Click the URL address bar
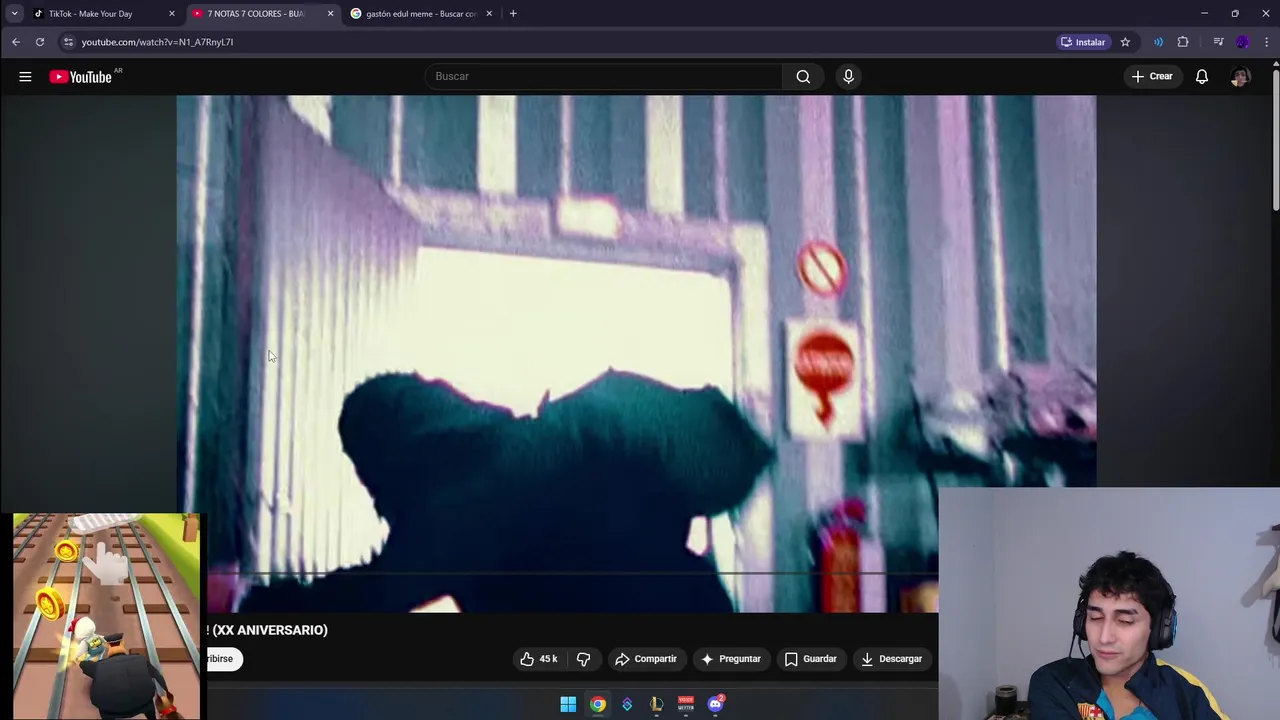The width and height of the screenshot is (1280, 720). (x=560, y=42)
